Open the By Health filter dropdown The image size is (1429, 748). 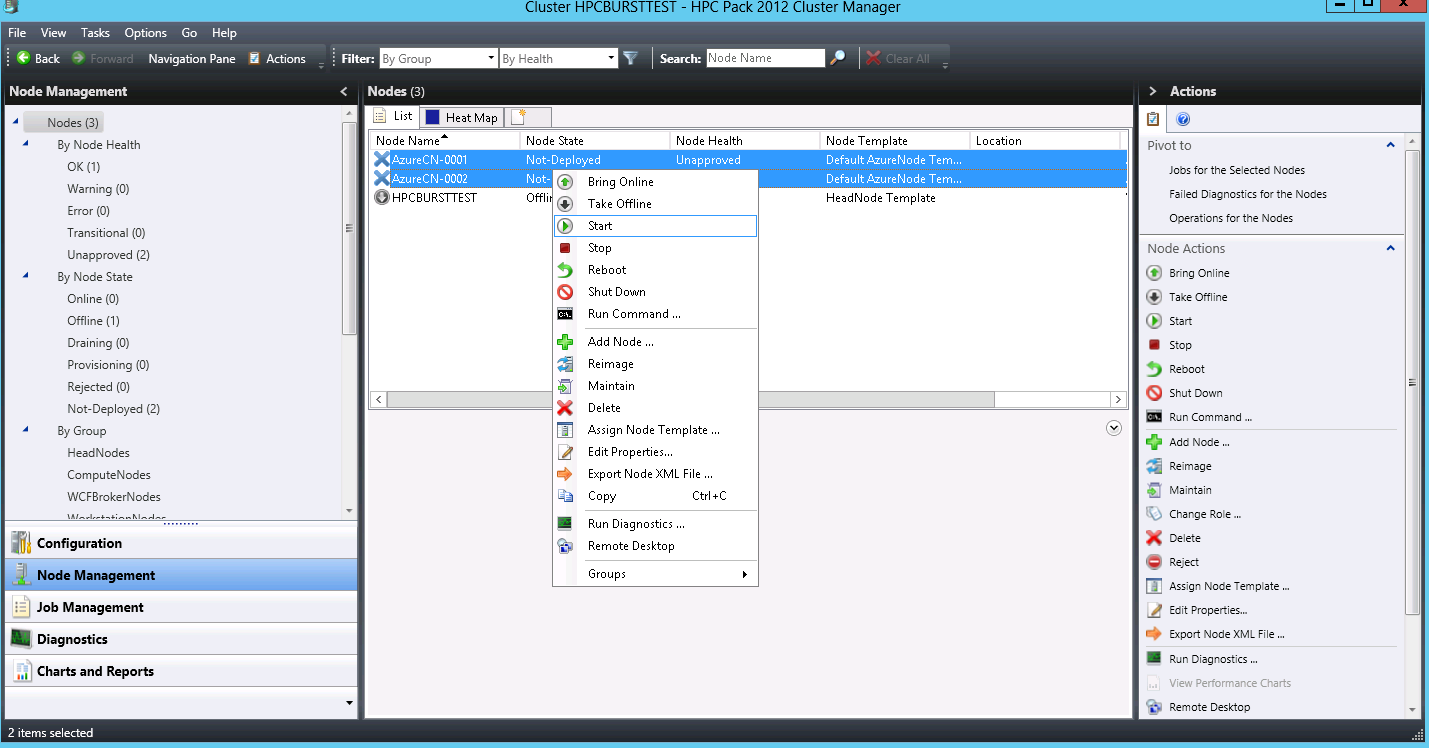point(611,58)
